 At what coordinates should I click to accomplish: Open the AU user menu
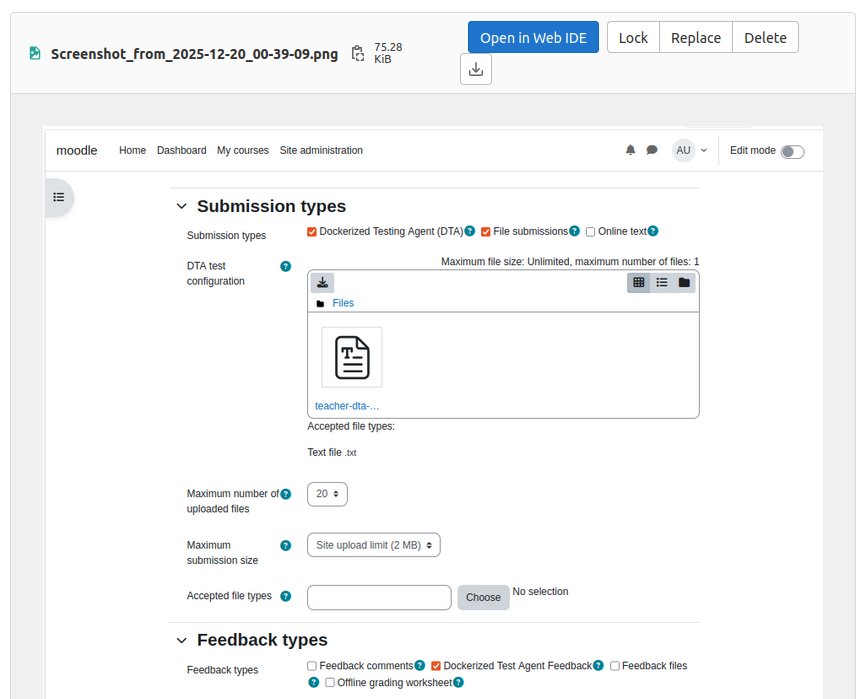point(690,151)
